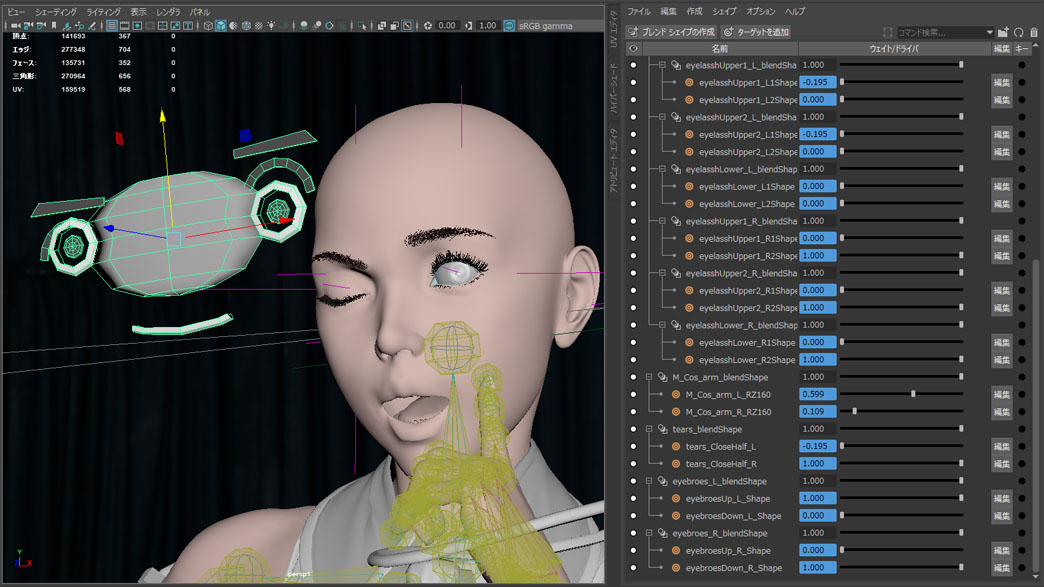Collapse the eyebroes_L_blendShape group

click(649, 481)
